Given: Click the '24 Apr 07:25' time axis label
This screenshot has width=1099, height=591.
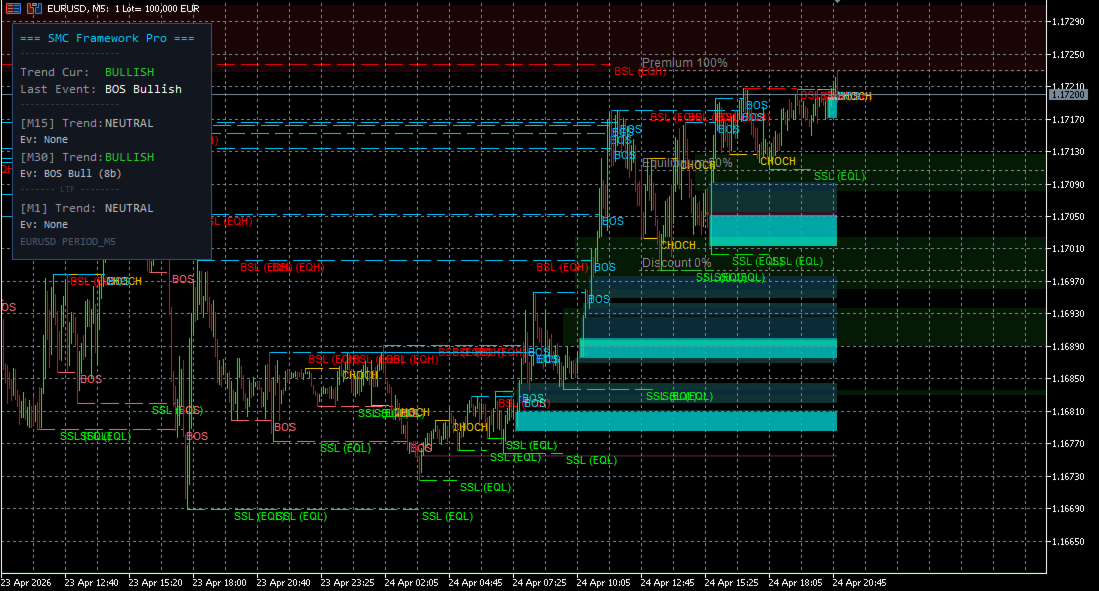Looking at the screenshot, I should click(540, 583).
